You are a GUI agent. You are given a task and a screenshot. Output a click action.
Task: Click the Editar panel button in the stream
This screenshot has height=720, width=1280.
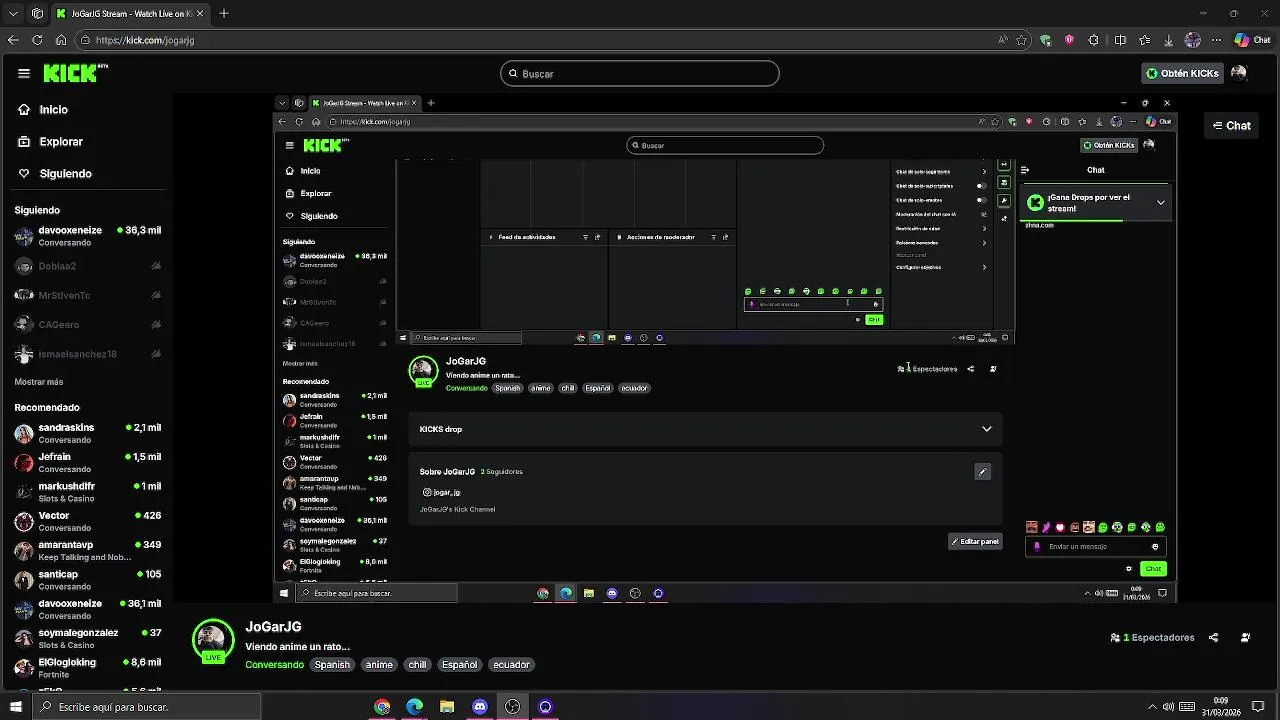(975, 541)
